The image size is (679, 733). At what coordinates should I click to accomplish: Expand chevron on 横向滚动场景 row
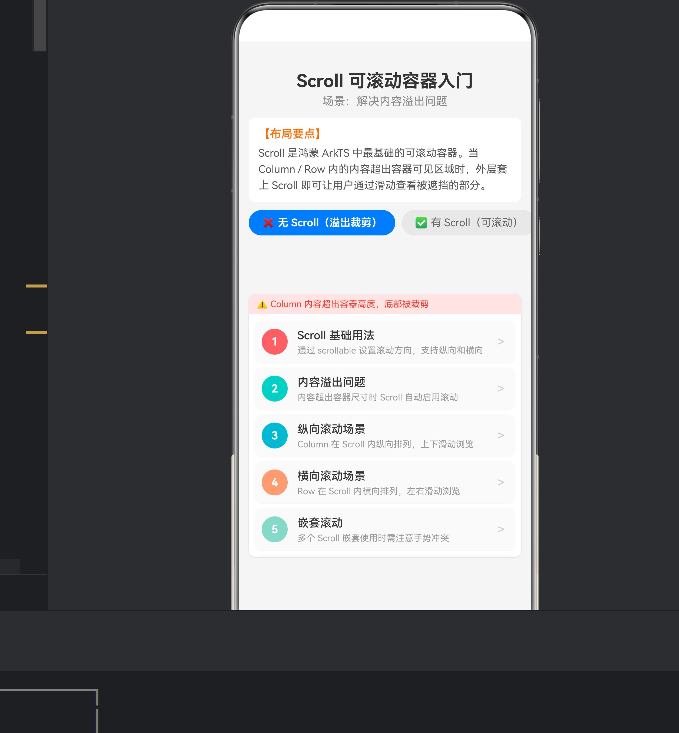501,482
